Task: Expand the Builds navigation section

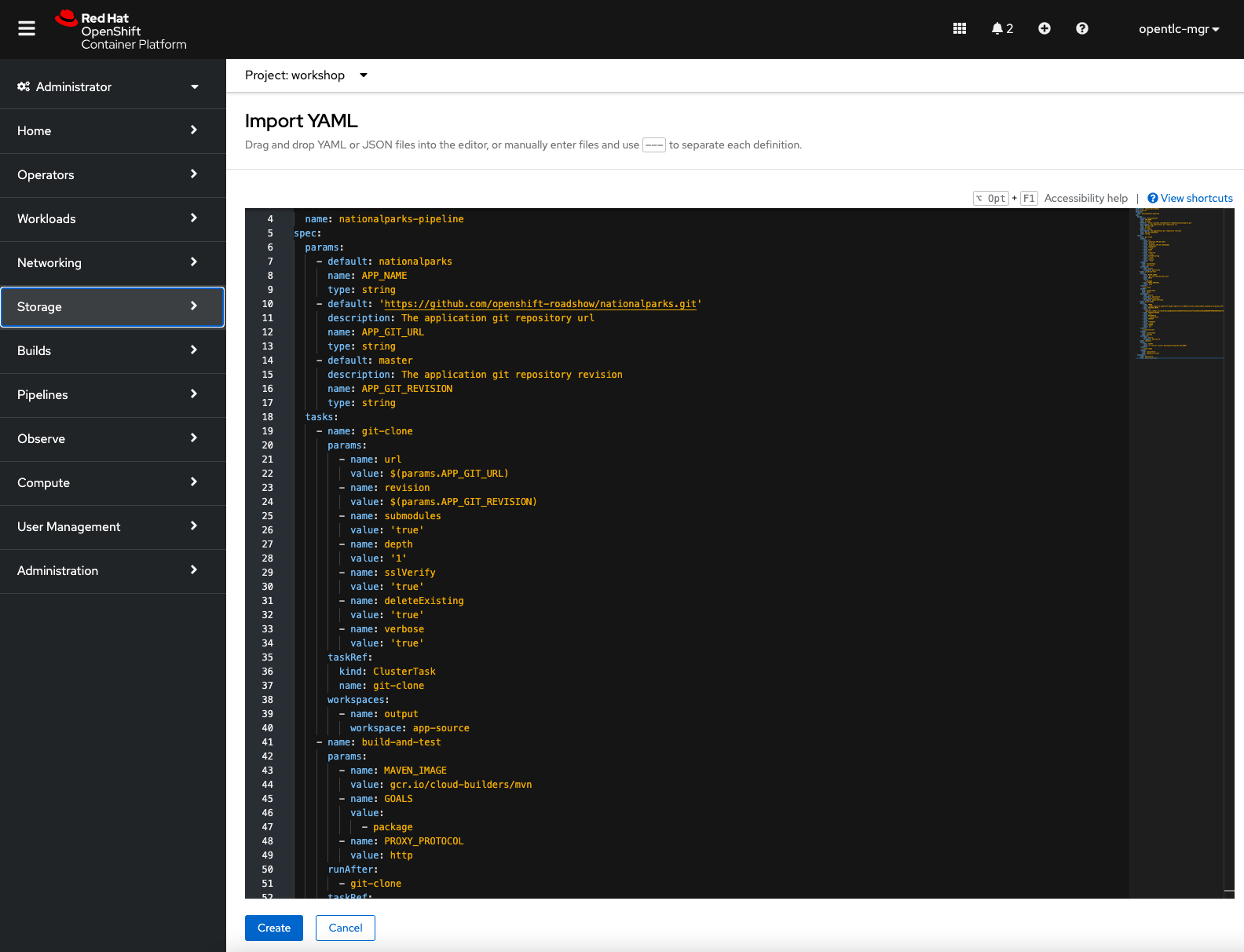Action: point(113,350)
